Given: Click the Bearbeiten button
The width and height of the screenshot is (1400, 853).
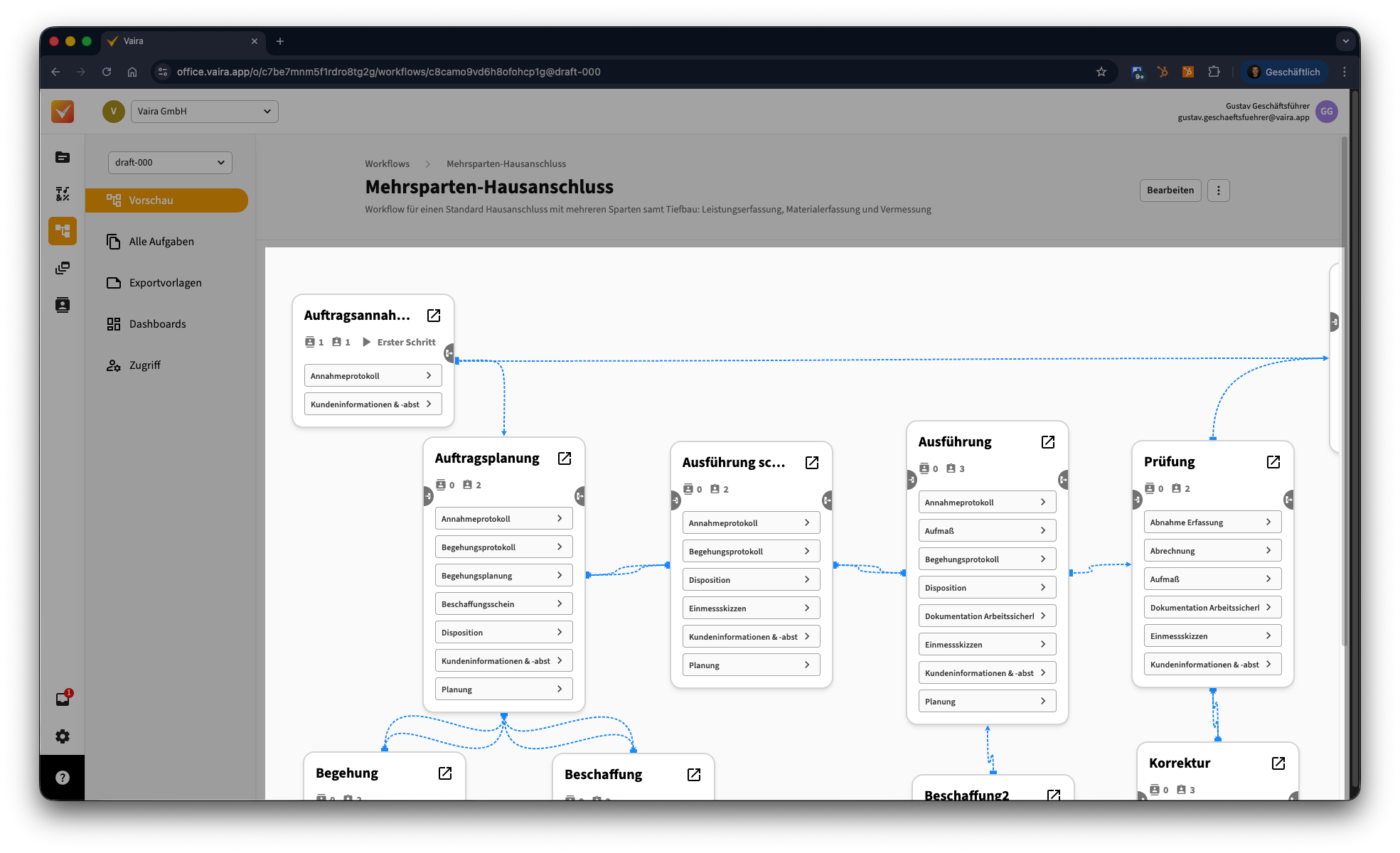Looking at the screenshot, I should click(1170, 191).
